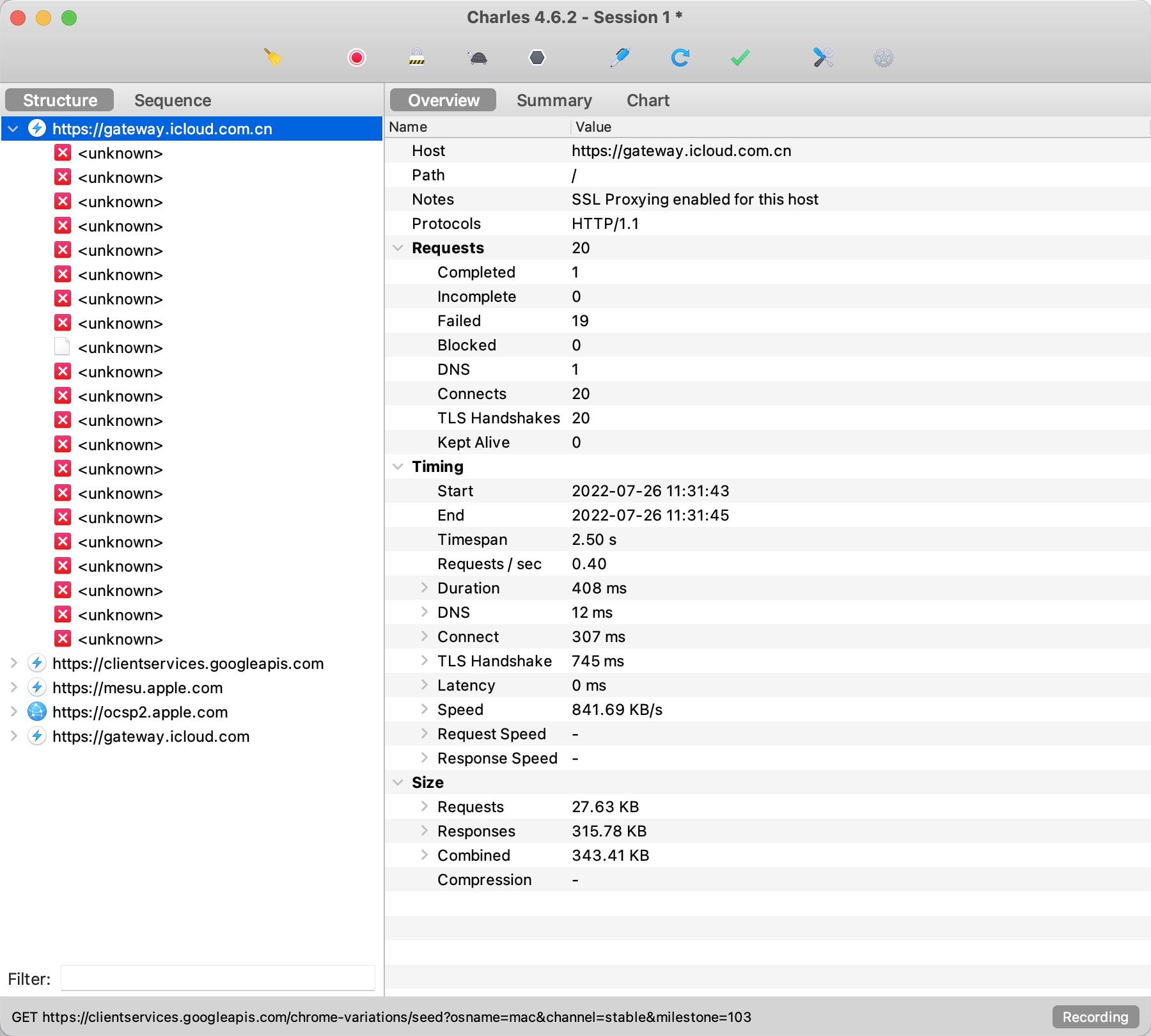Switch to the Structure view
Viewport: 1151px width, 1036px height.
point(60,100)
